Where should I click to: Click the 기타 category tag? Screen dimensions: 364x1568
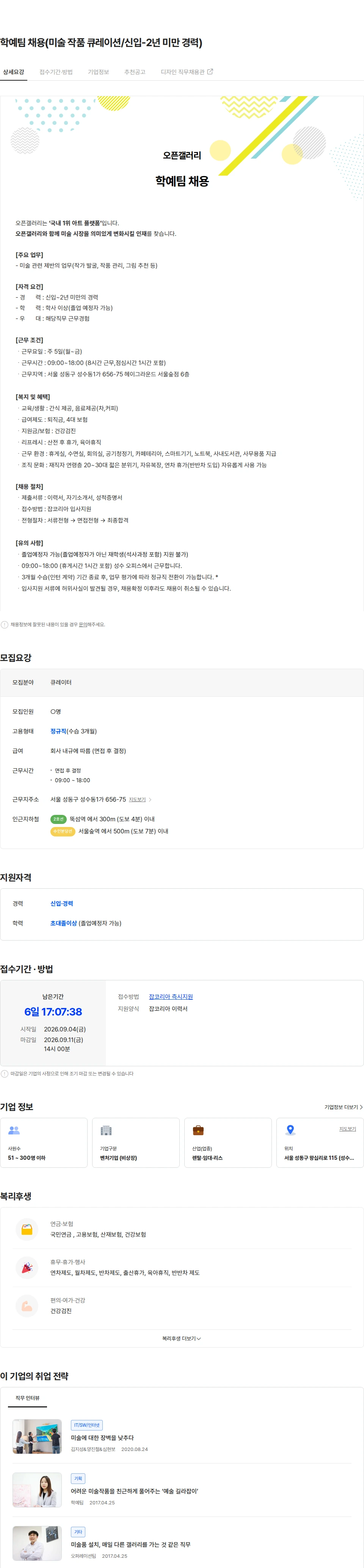pos(78,1532)
